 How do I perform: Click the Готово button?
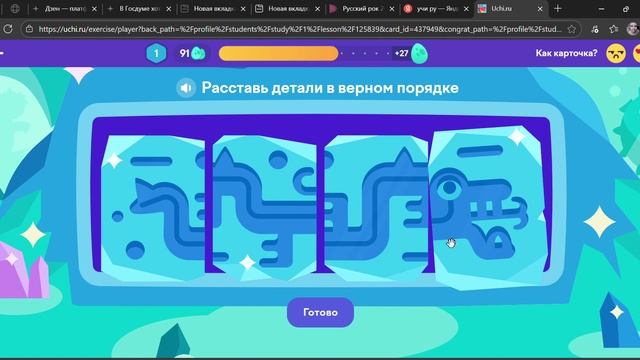coord(320,312)
